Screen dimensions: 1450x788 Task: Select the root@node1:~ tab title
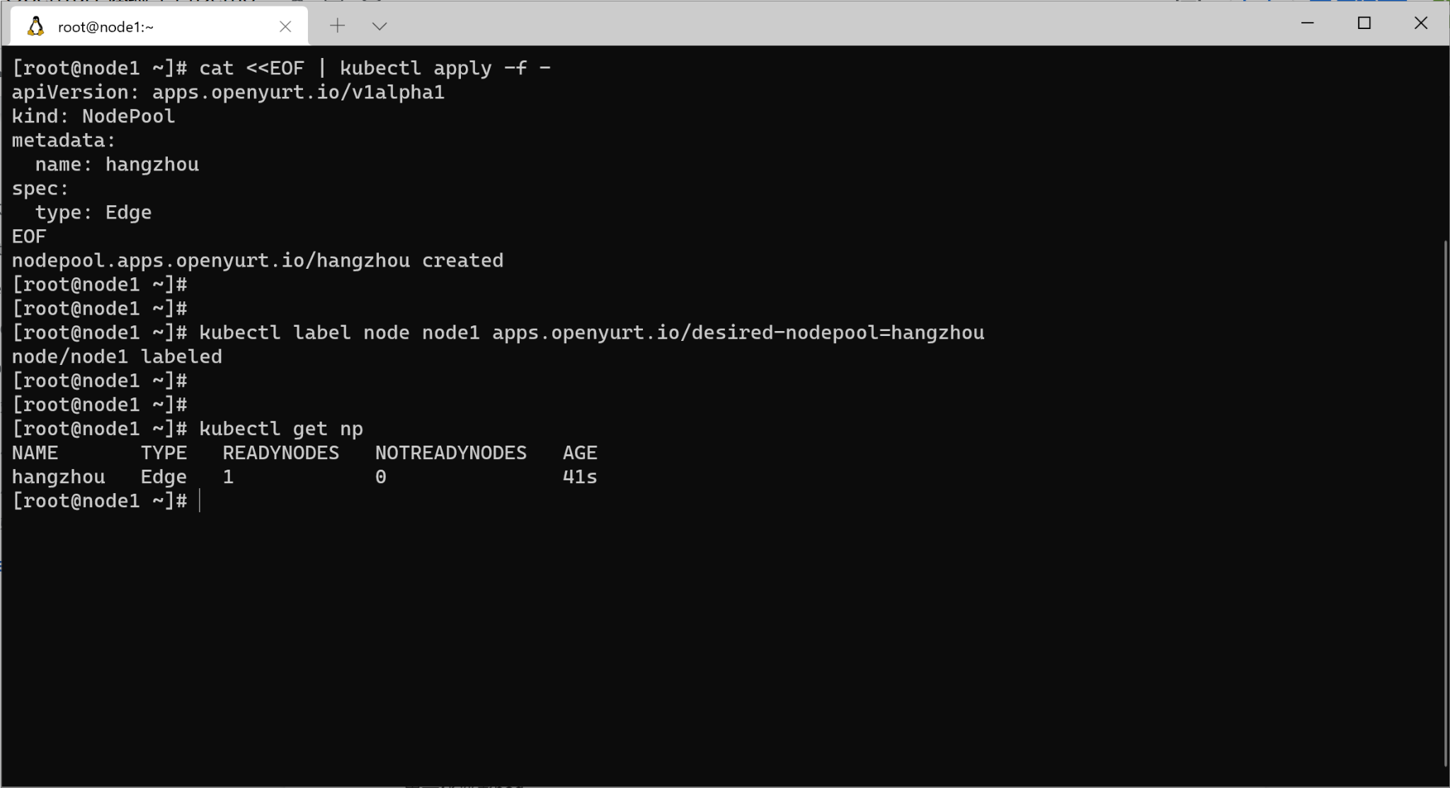pyautogui.click(x=106, y=27)
